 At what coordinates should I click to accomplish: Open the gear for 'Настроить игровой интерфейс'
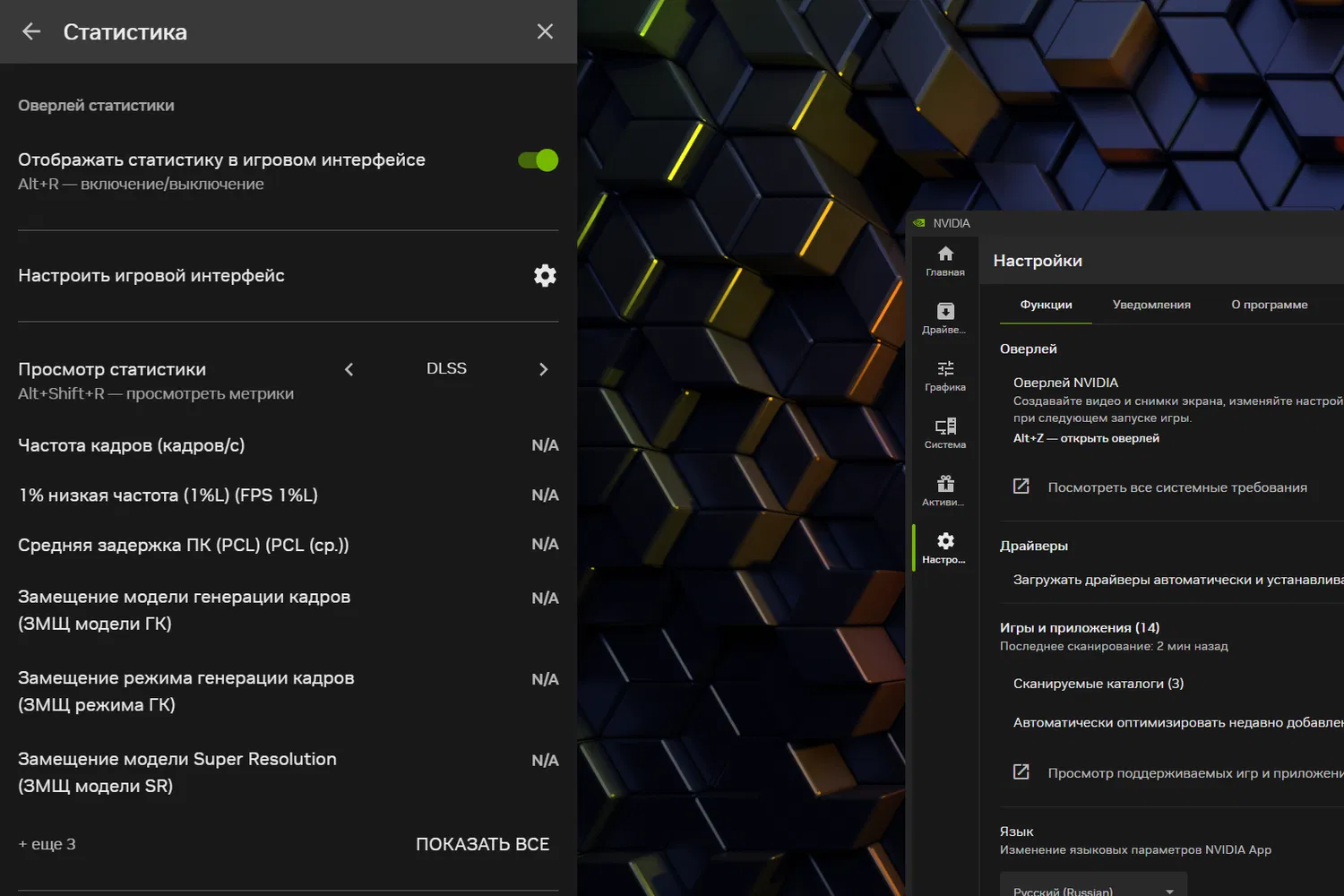point(545,276)
